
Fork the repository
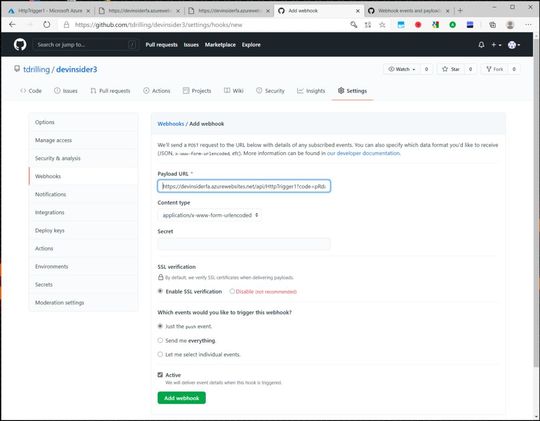coord(494,69)
